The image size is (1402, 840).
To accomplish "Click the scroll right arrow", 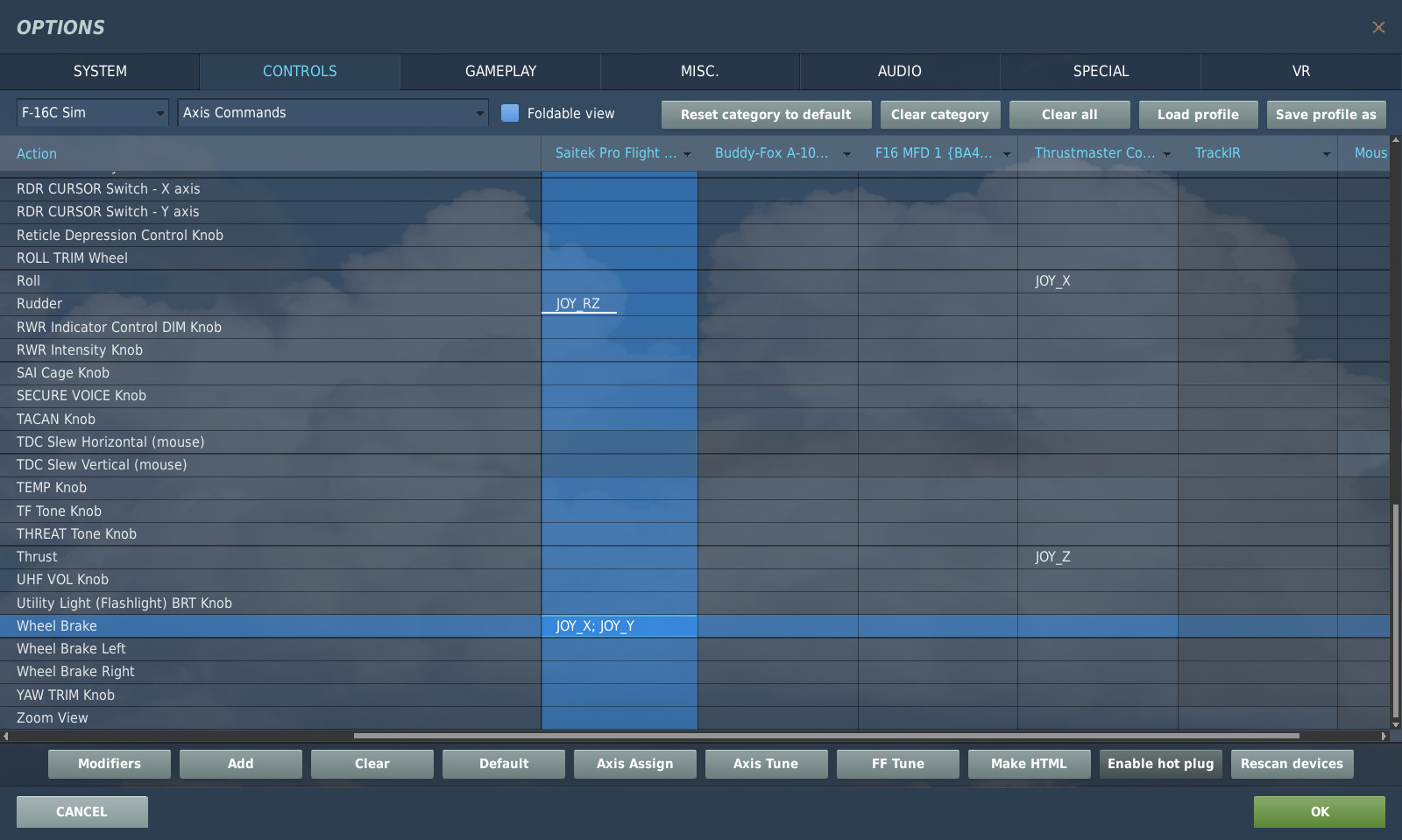I will coord(1384,736).
